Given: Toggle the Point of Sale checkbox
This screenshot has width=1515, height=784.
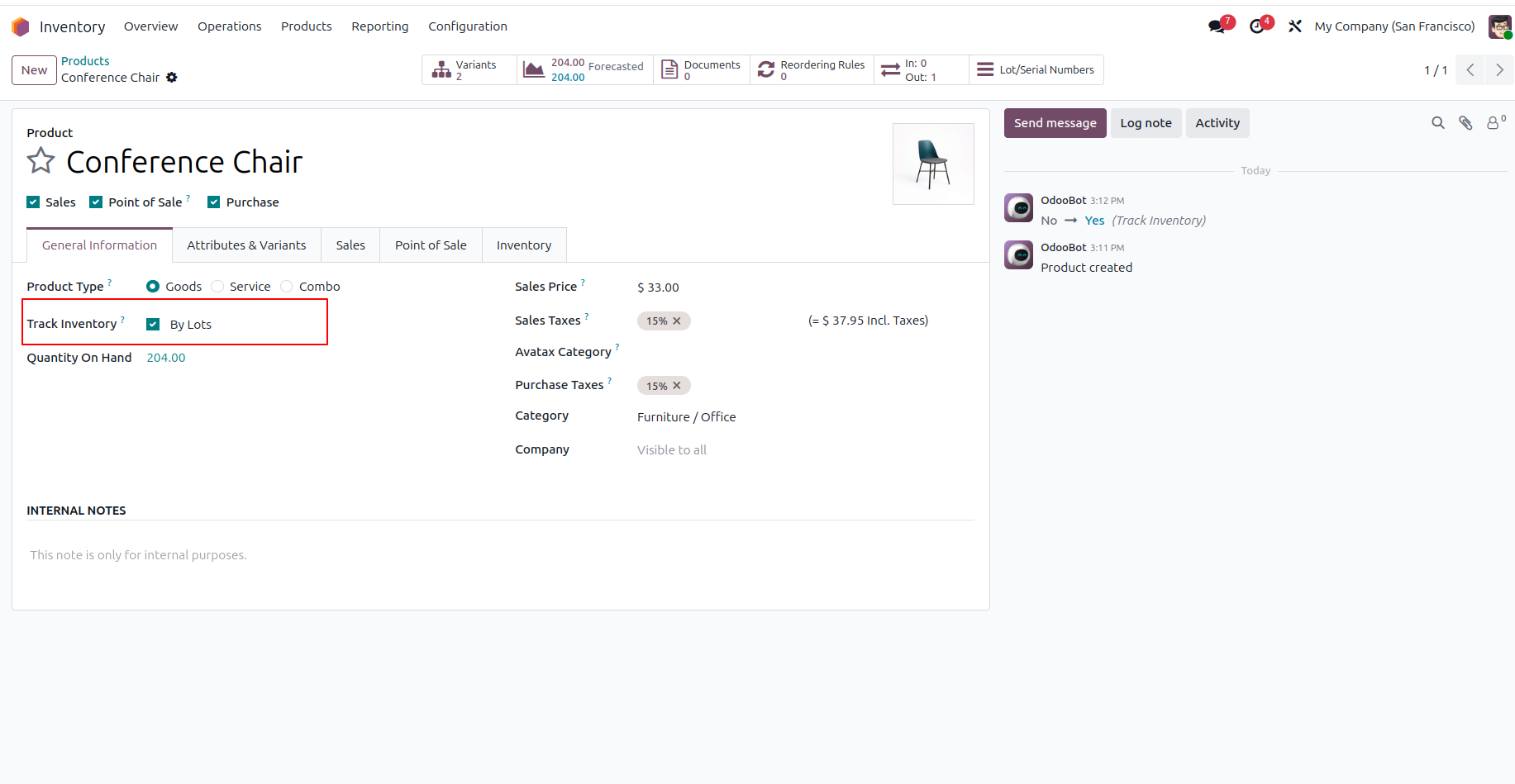Looking at the screenshot, I should coord(96,202).
